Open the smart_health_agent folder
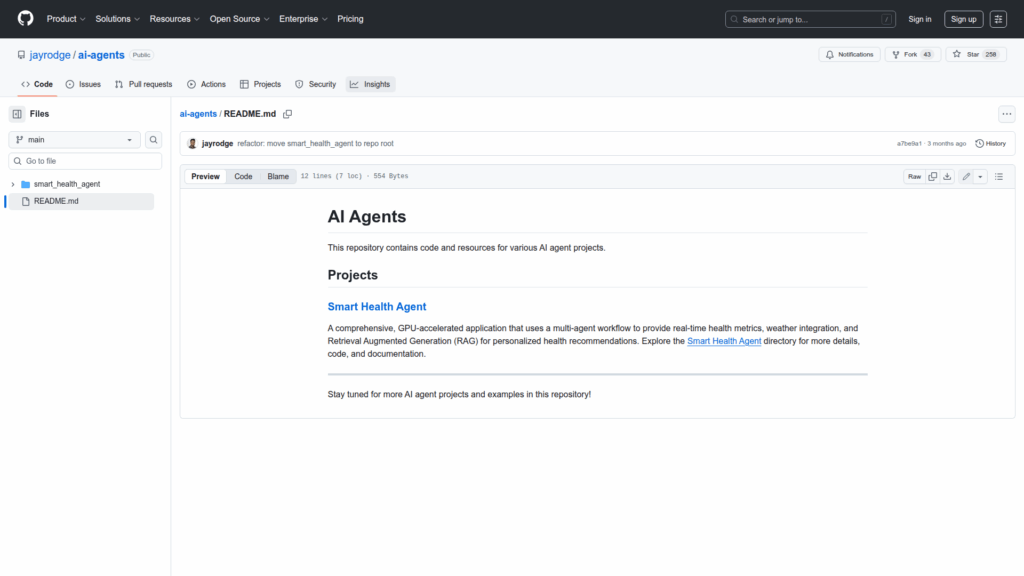Viewport: 1024px width, 576px height. click(x=67, y=184)
